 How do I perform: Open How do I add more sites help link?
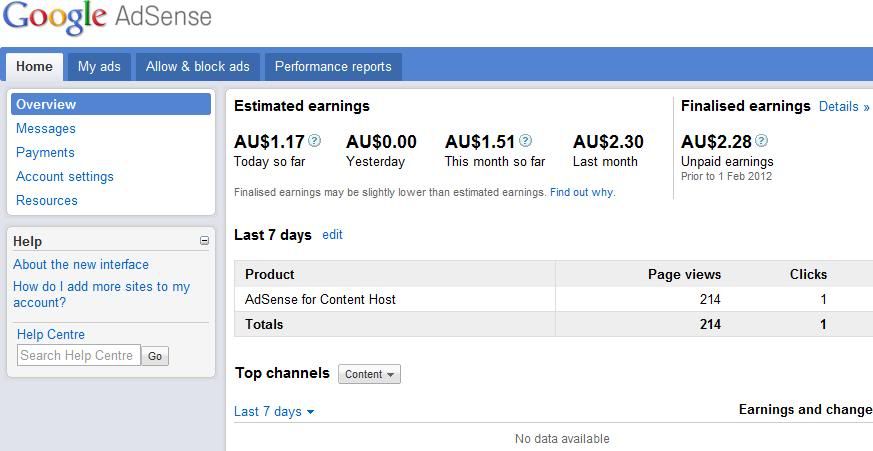pyautogui.click(x=101, y=295)
